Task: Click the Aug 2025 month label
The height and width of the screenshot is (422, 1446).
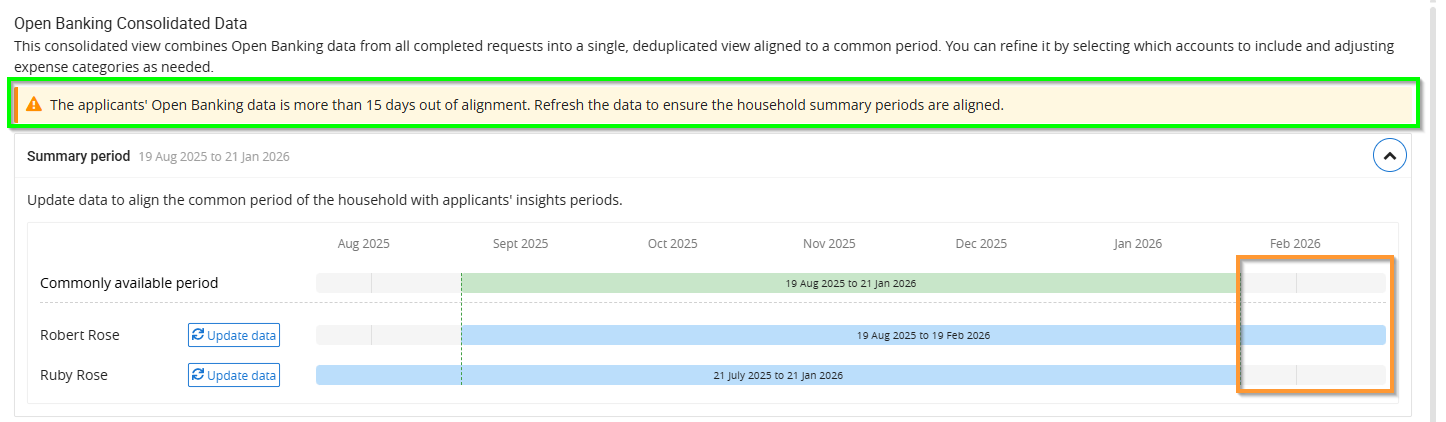Action: (363, 244)
